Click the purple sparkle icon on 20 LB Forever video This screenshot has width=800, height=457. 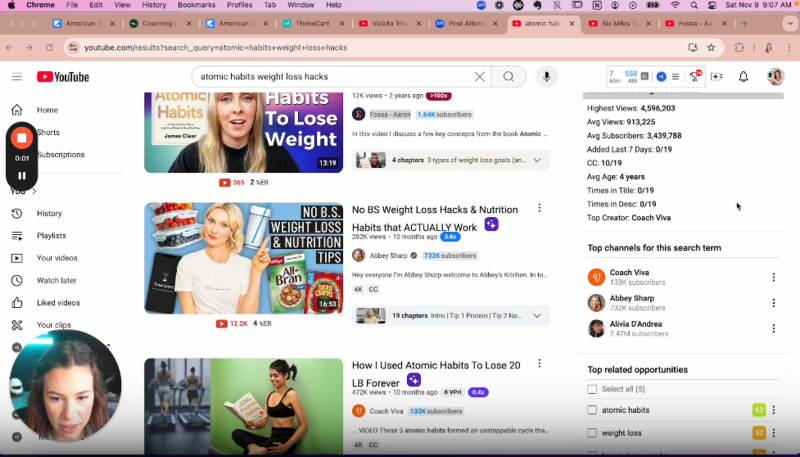[x=414, y=380]
